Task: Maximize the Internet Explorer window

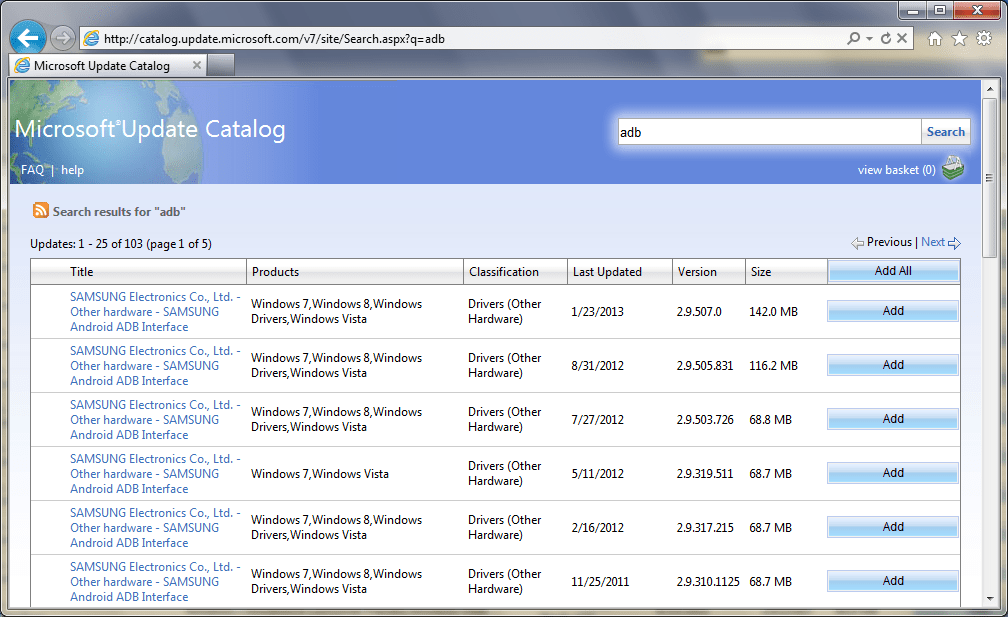Action: point(940,10)
